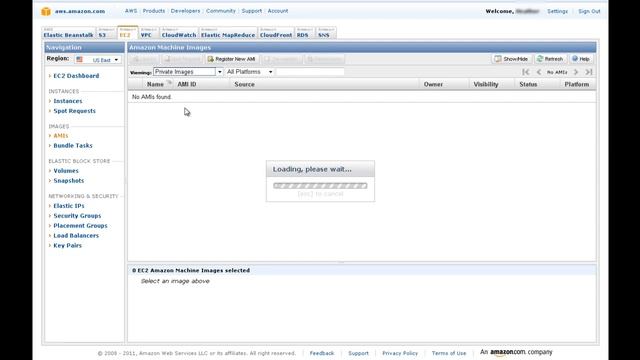
Task: Open Key Pairs in navigation
Action: (x=68, y=246)
